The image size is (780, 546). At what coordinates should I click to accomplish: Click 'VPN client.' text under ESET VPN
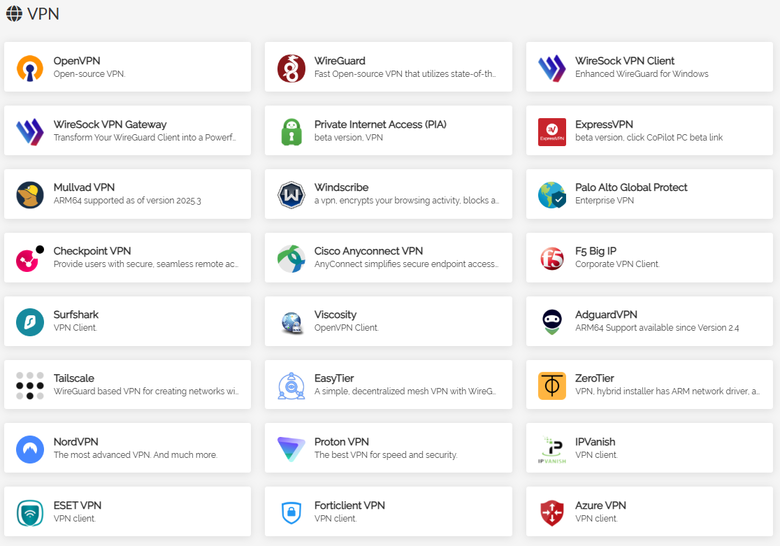(x=75, y=519)
